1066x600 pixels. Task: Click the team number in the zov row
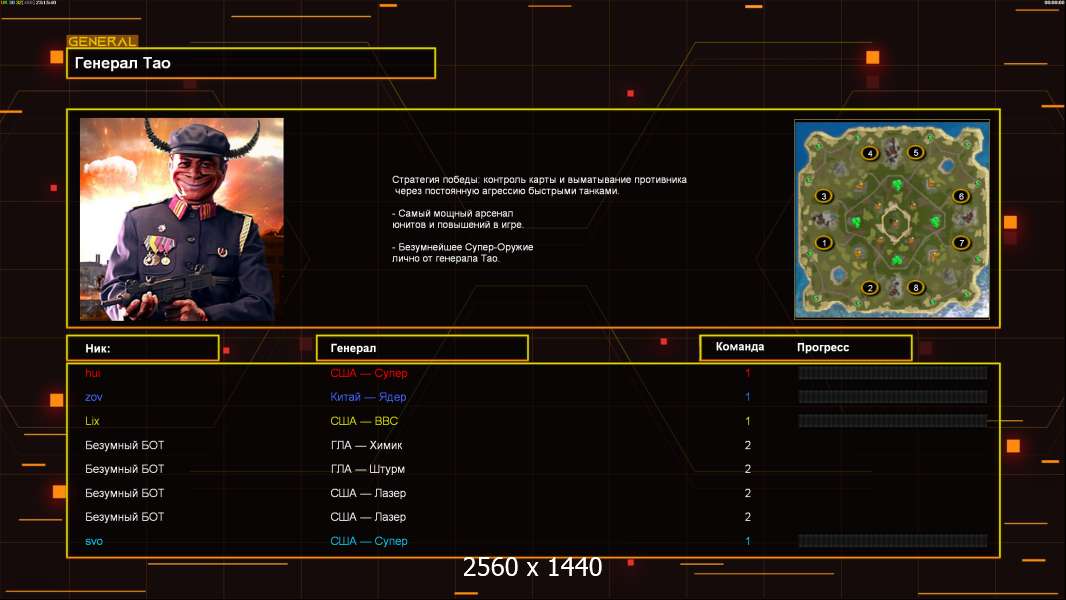click(x=747, y=397)
